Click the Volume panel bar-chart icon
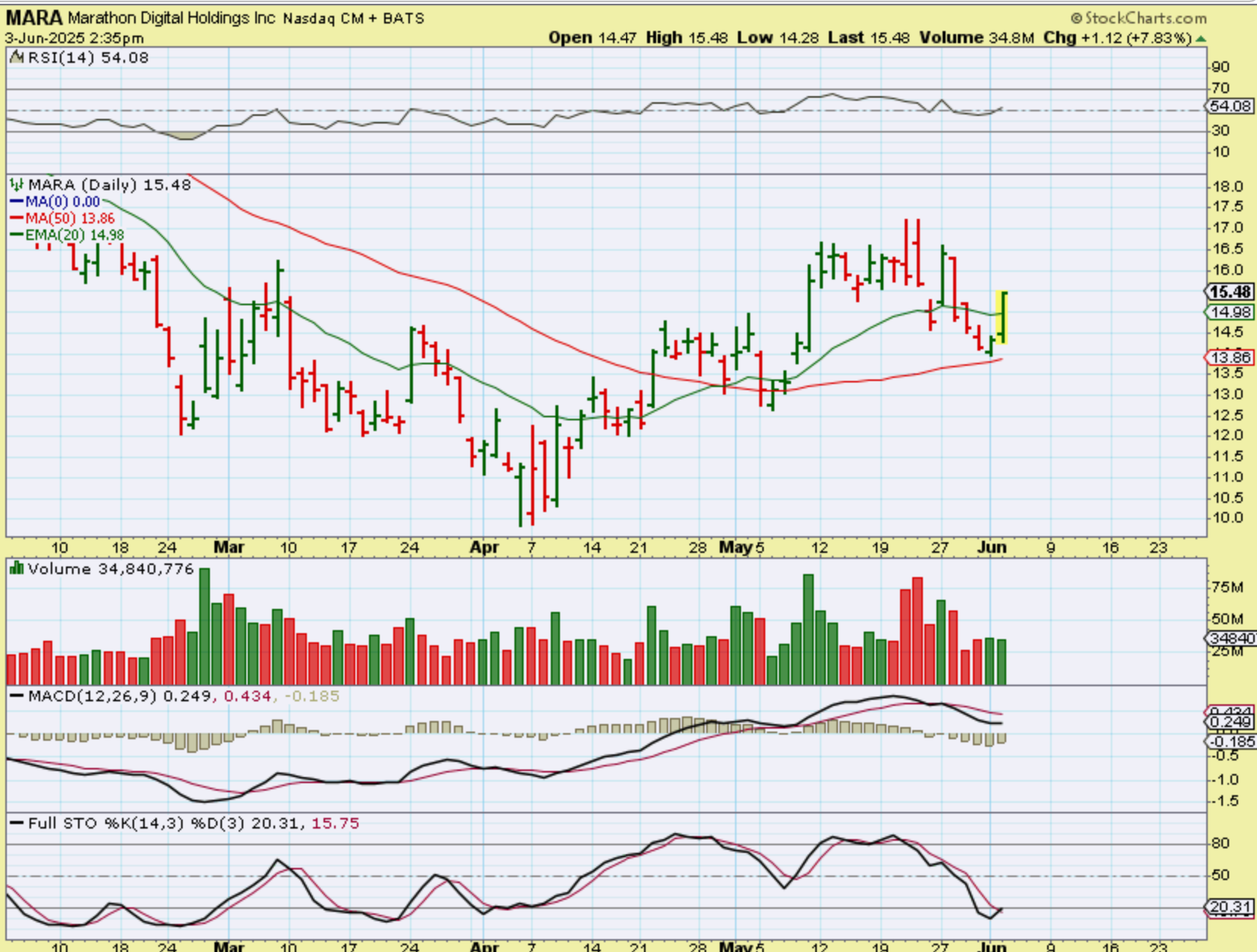The width and height of the screenshot is (1257, 952). point(16,568)
